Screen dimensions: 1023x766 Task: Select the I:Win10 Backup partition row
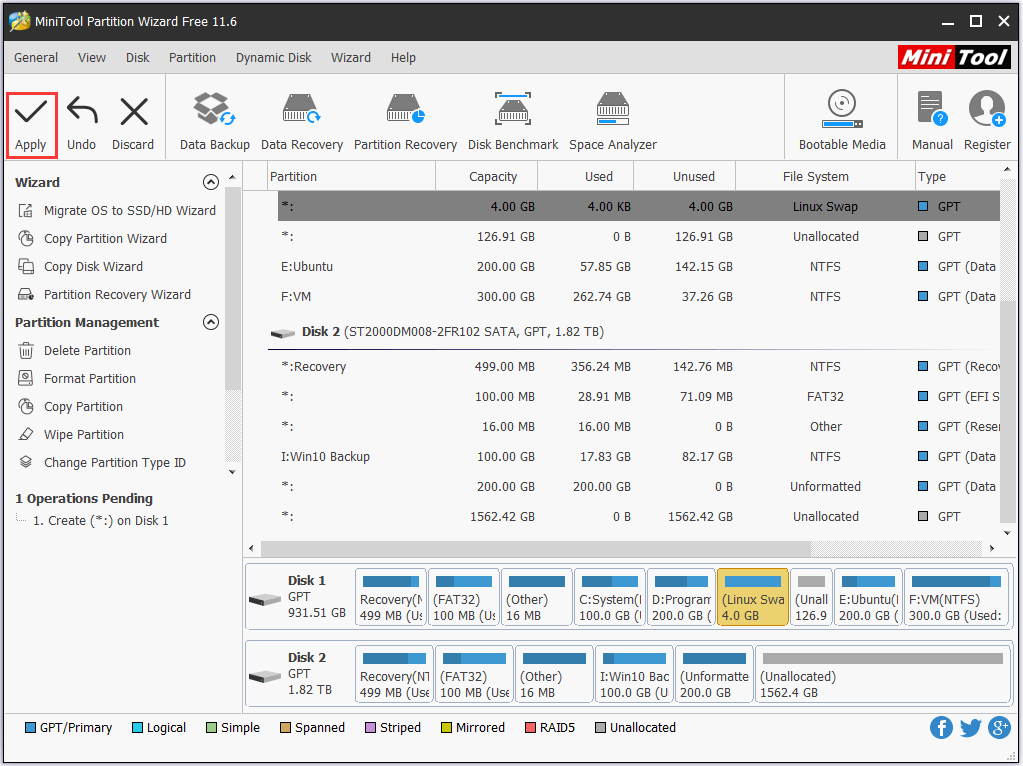[639, 457]
